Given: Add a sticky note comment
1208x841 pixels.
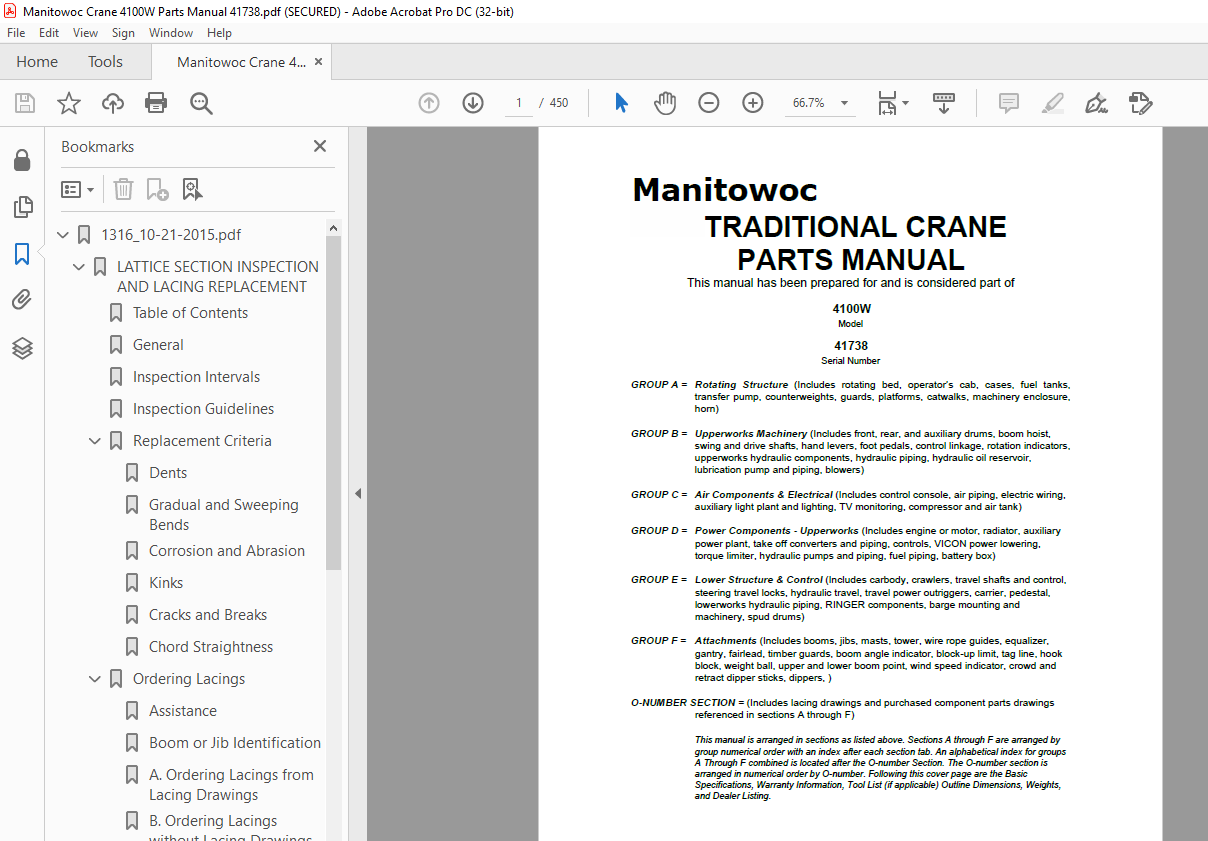Looking at the screenshot, I should tap(1009, 103).
